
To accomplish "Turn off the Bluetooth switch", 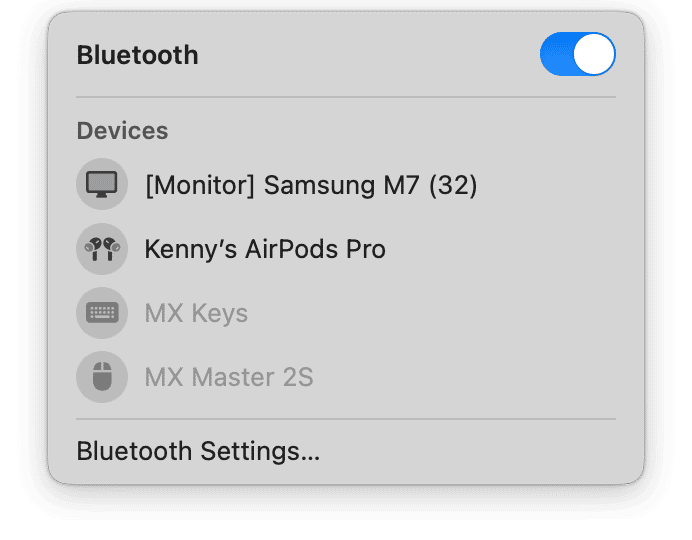I will (x=577, y=54).
